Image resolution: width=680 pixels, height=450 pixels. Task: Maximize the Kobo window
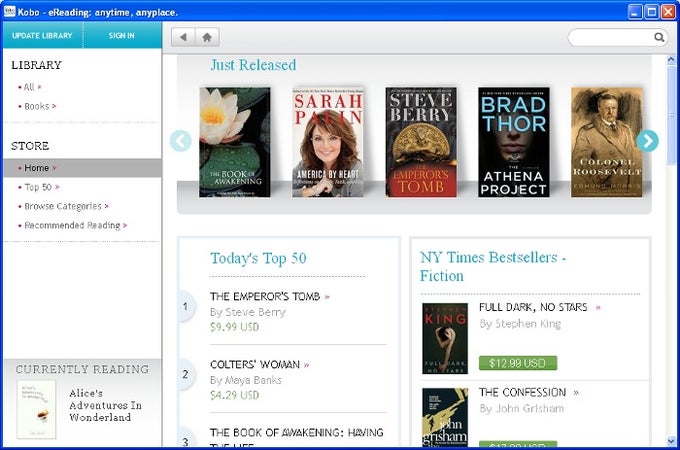pyautogui.click(x=651, y=12)
